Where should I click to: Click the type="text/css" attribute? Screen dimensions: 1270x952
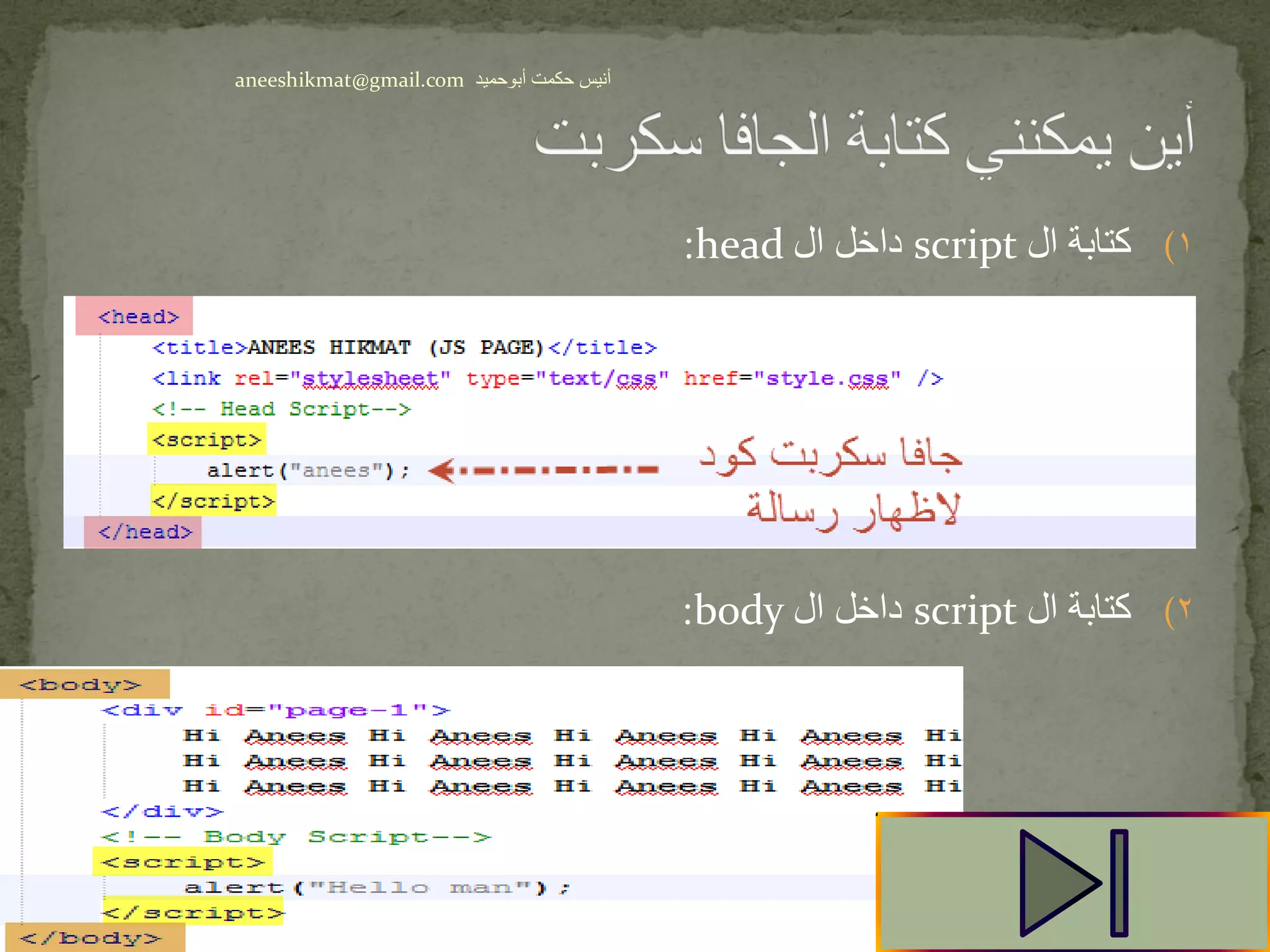tap(567, 378)
